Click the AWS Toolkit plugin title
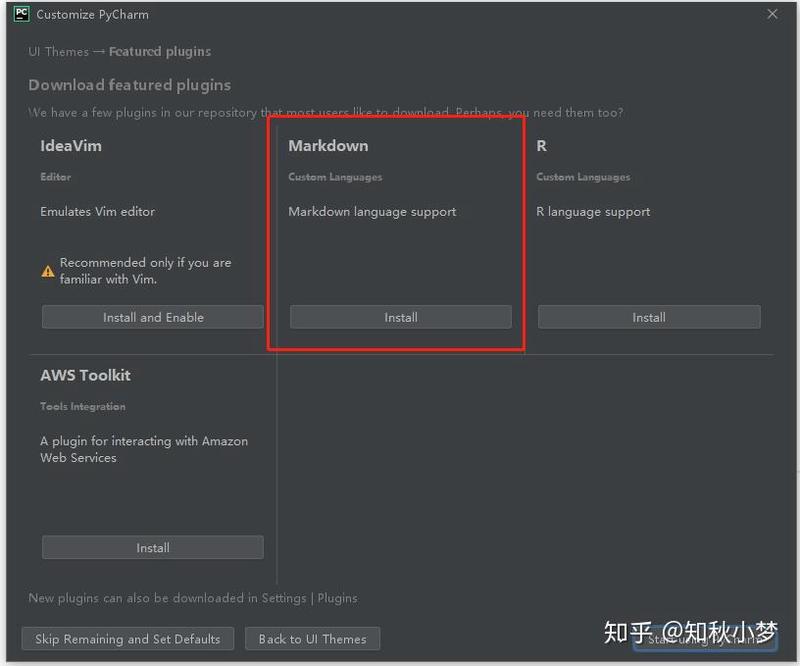The width and height of the screenshot is (800, 666). pos(85,376)
